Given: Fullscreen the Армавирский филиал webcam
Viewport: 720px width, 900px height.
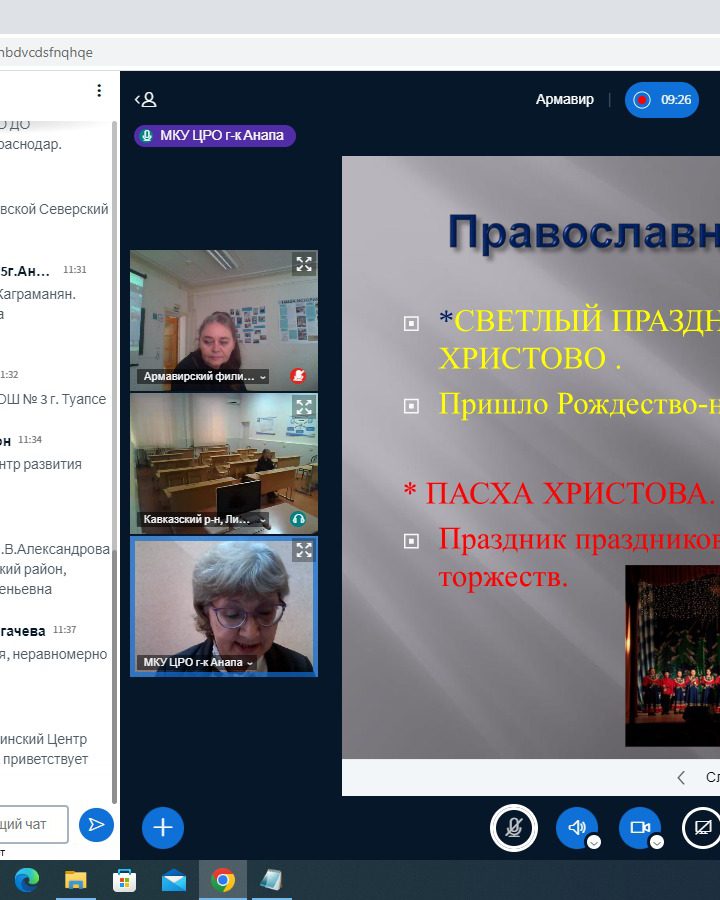Looking at the screenshot, I should point(304,264).
